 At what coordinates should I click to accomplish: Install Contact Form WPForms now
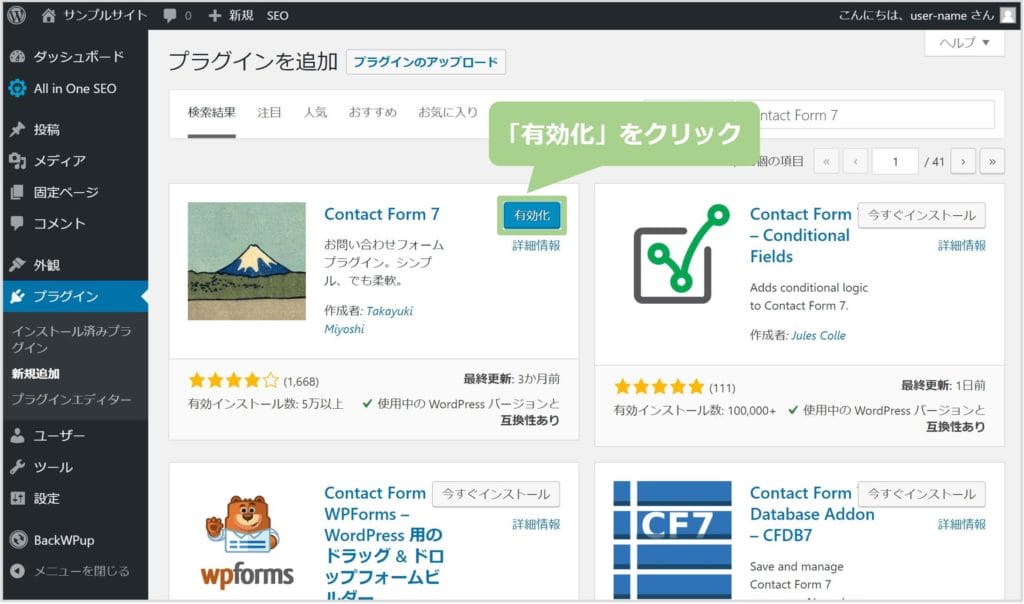(496, 494)
